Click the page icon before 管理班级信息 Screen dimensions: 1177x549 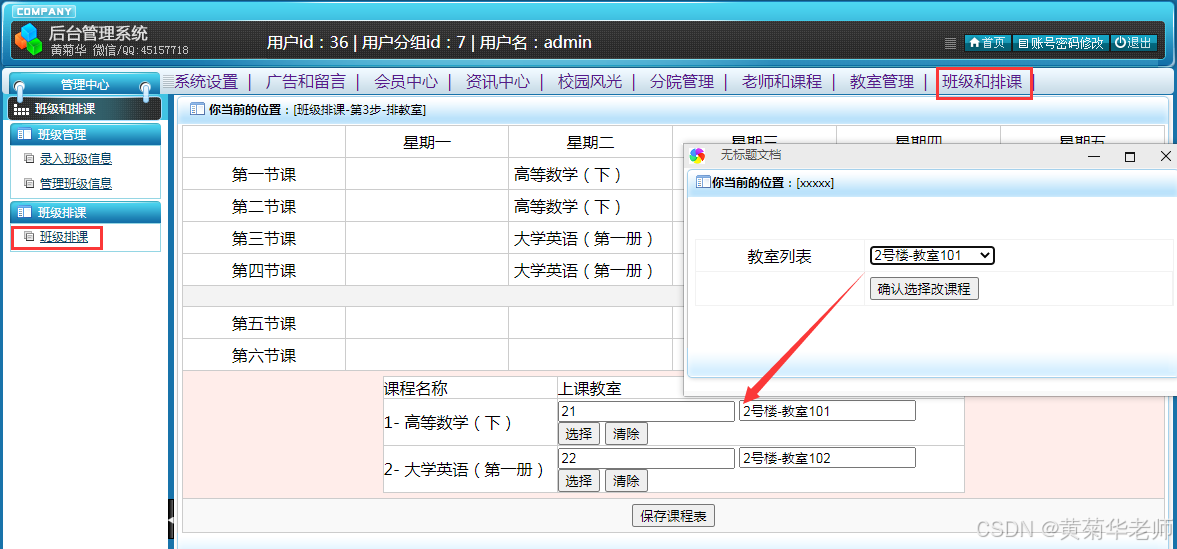(29, 183)
